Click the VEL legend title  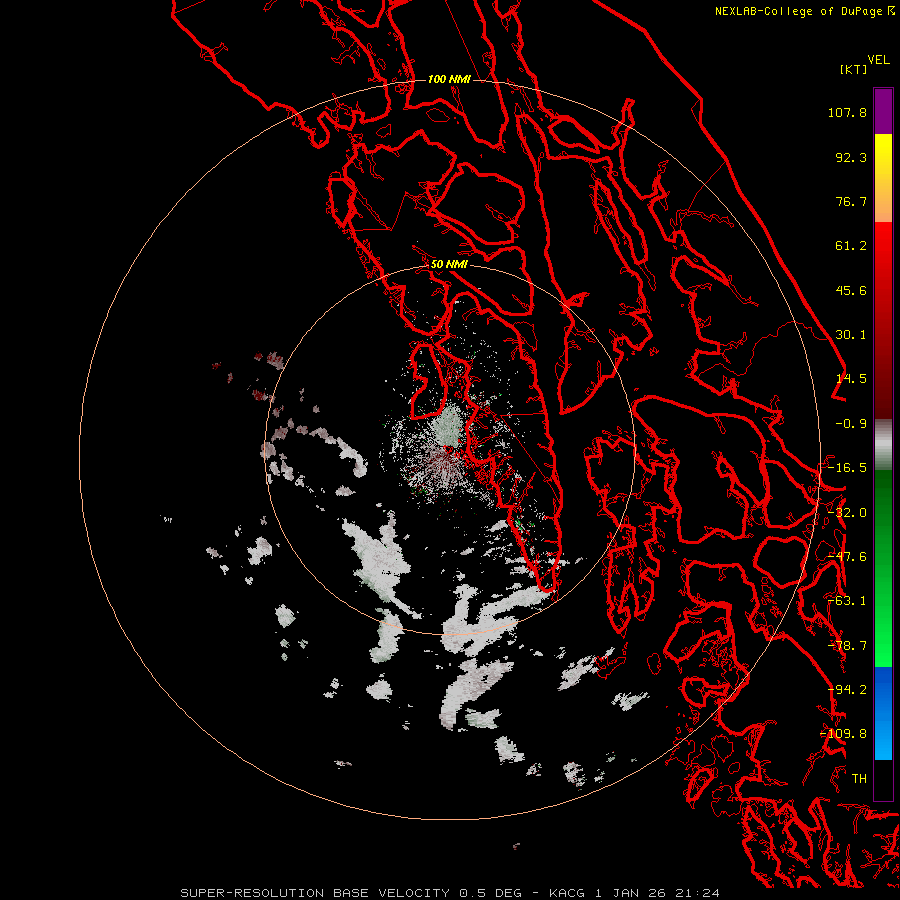(x=878, y=60)
